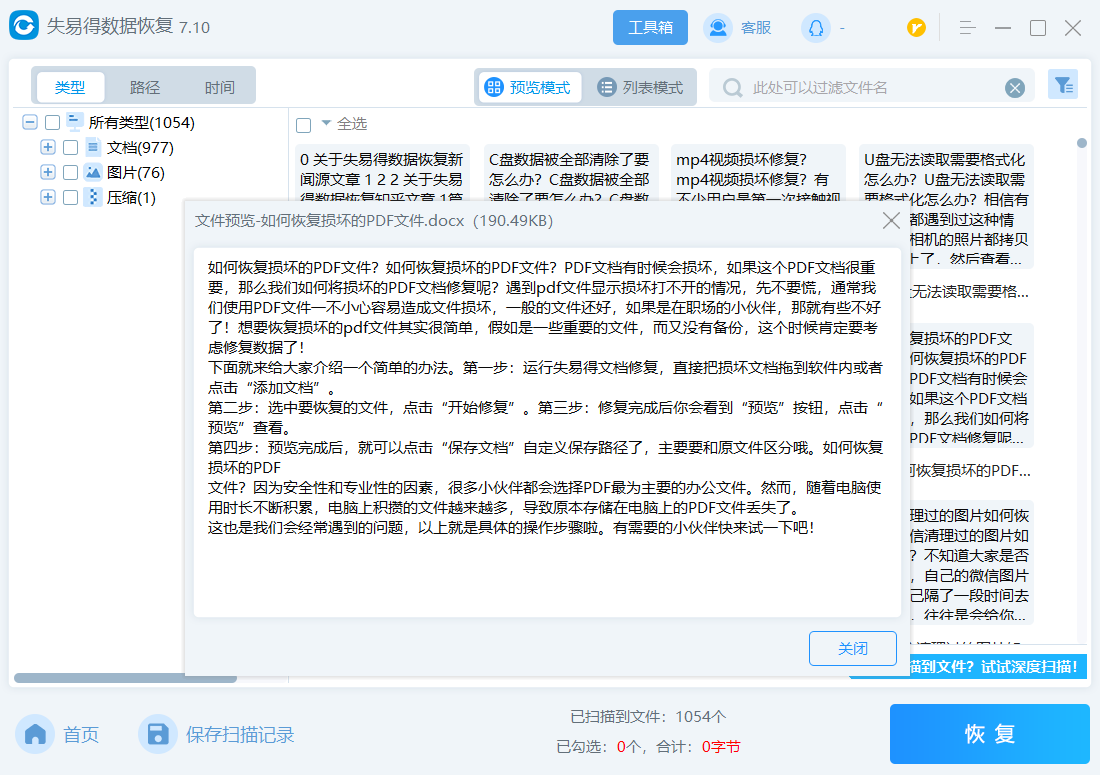Click the 何恢复损坏的PDF... file name caption
1100x775 pixels.
970,471
